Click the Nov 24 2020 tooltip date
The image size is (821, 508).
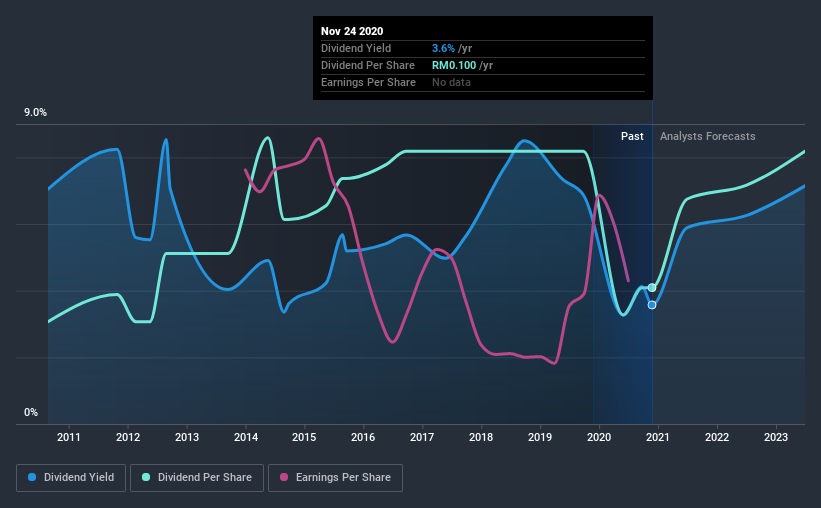coord(352,31)
